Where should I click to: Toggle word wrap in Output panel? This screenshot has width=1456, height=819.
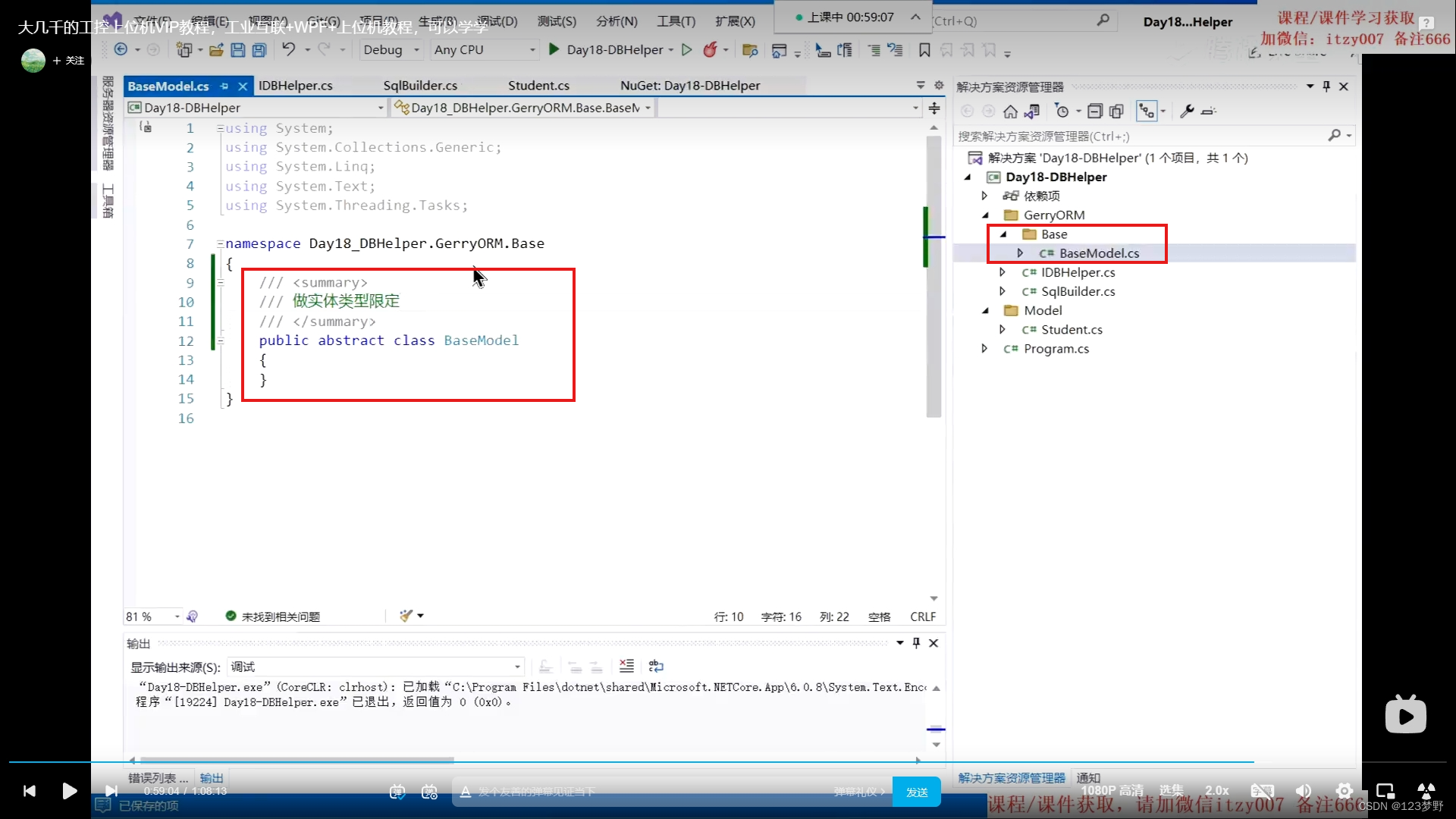[x=657, y=667]
